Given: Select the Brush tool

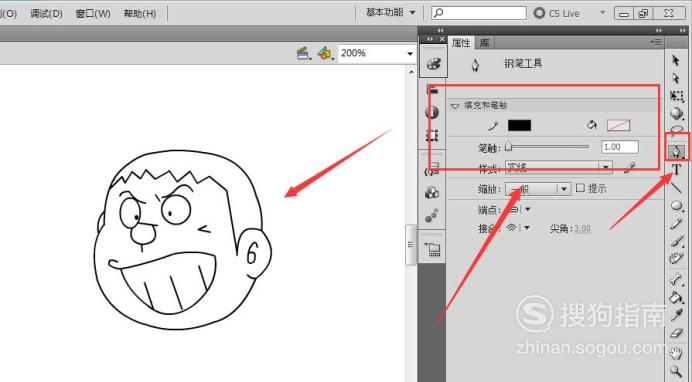Looking at the screenshot, I should pos(676,240).
